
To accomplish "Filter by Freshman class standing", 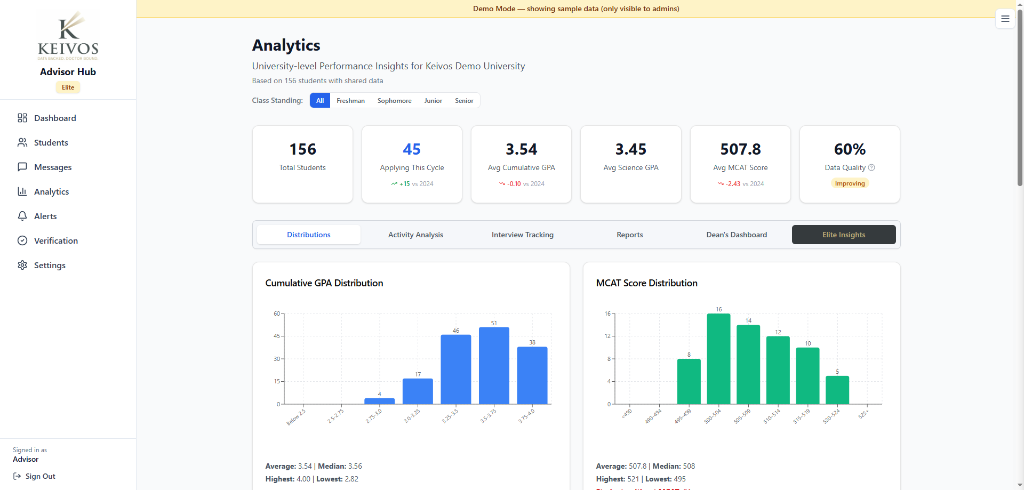I will click(351, 101).
